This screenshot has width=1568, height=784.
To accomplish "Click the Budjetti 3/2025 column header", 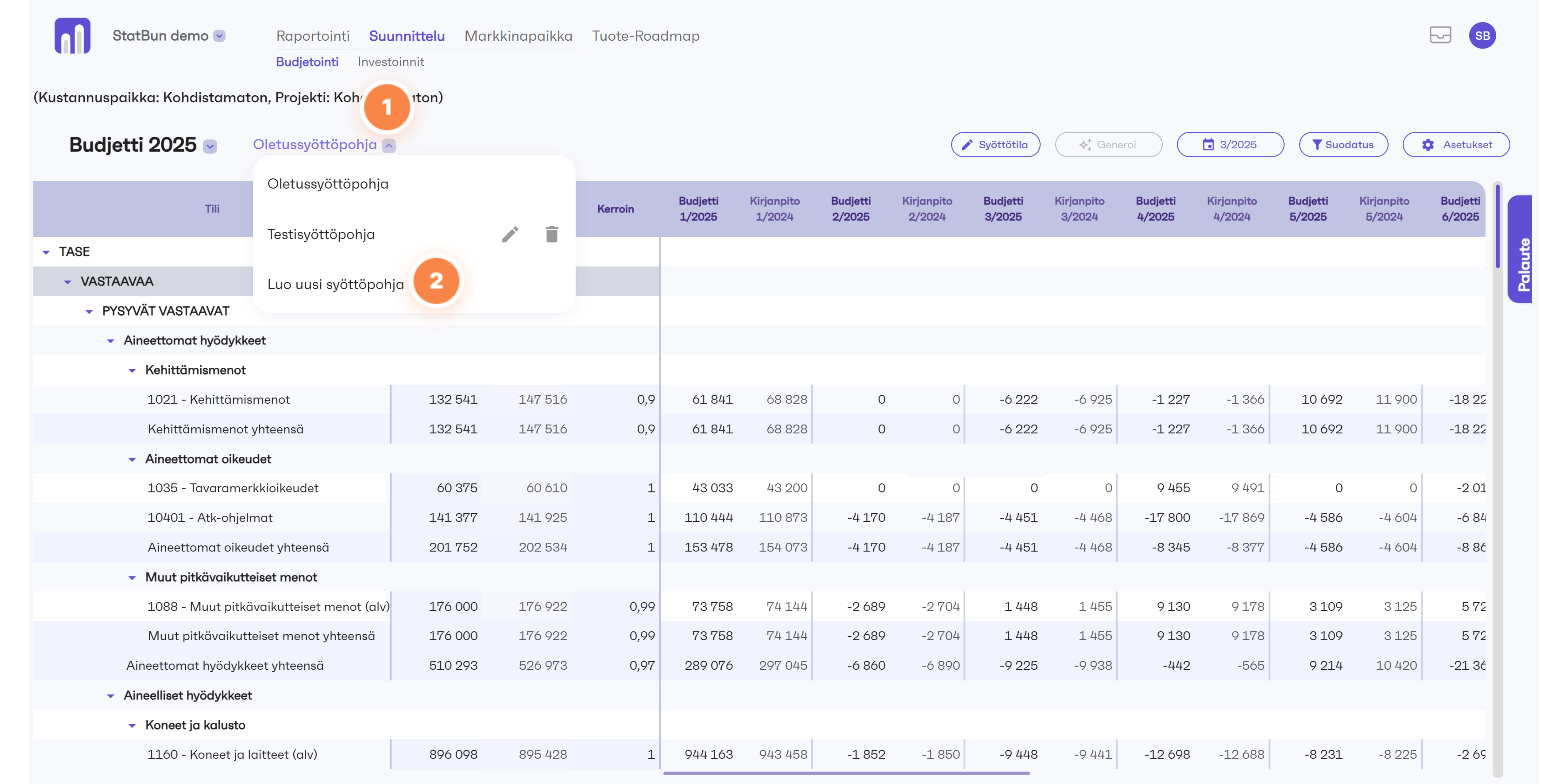I will (x=1003, y=209).
